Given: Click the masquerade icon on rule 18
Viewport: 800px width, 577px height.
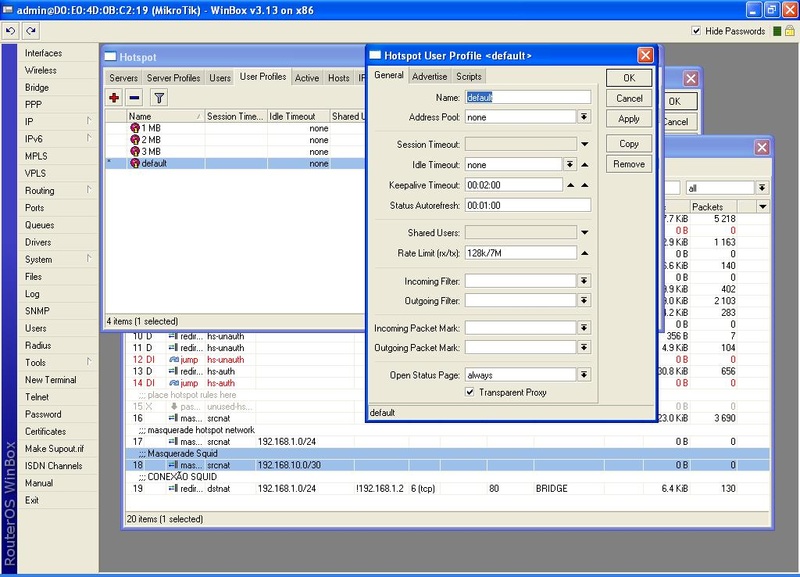Looking at the screenshot, I should (173, 465).
